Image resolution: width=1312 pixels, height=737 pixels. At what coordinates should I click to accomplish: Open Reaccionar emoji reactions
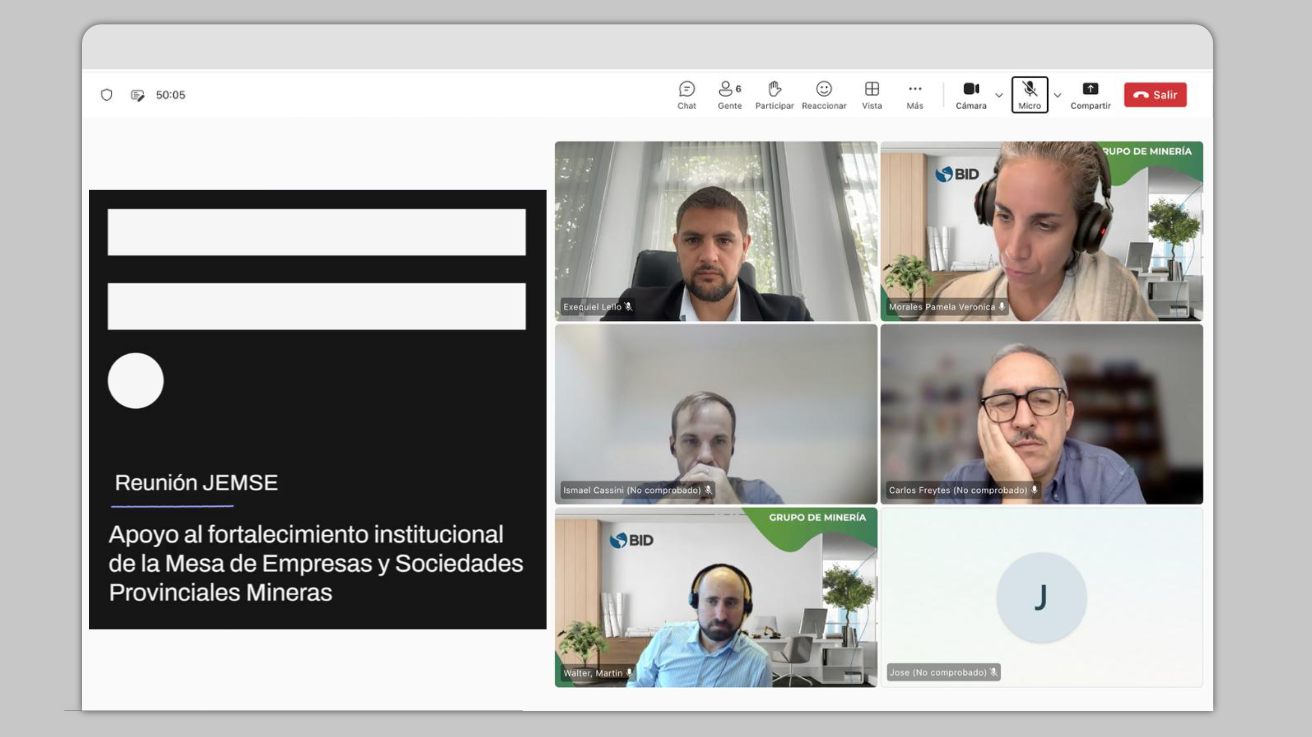coord(823,94)
